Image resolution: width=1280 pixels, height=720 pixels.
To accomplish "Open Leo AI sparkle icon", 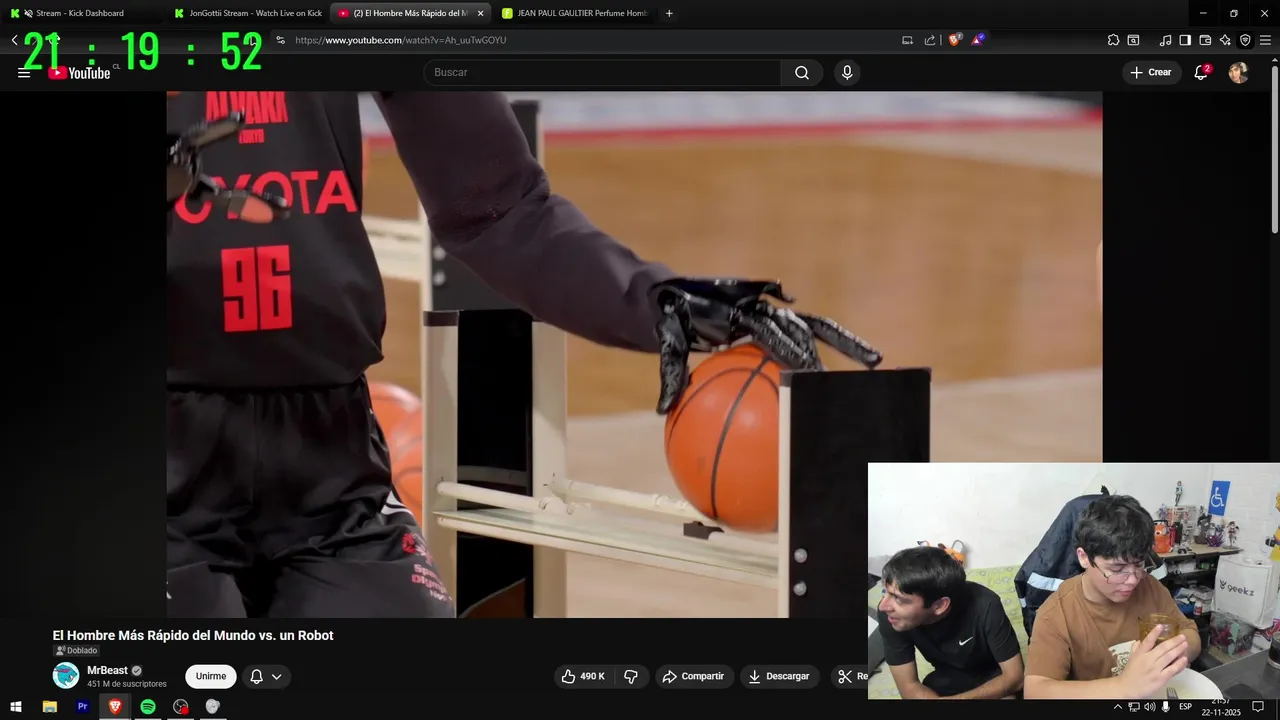I will 1225,40.
